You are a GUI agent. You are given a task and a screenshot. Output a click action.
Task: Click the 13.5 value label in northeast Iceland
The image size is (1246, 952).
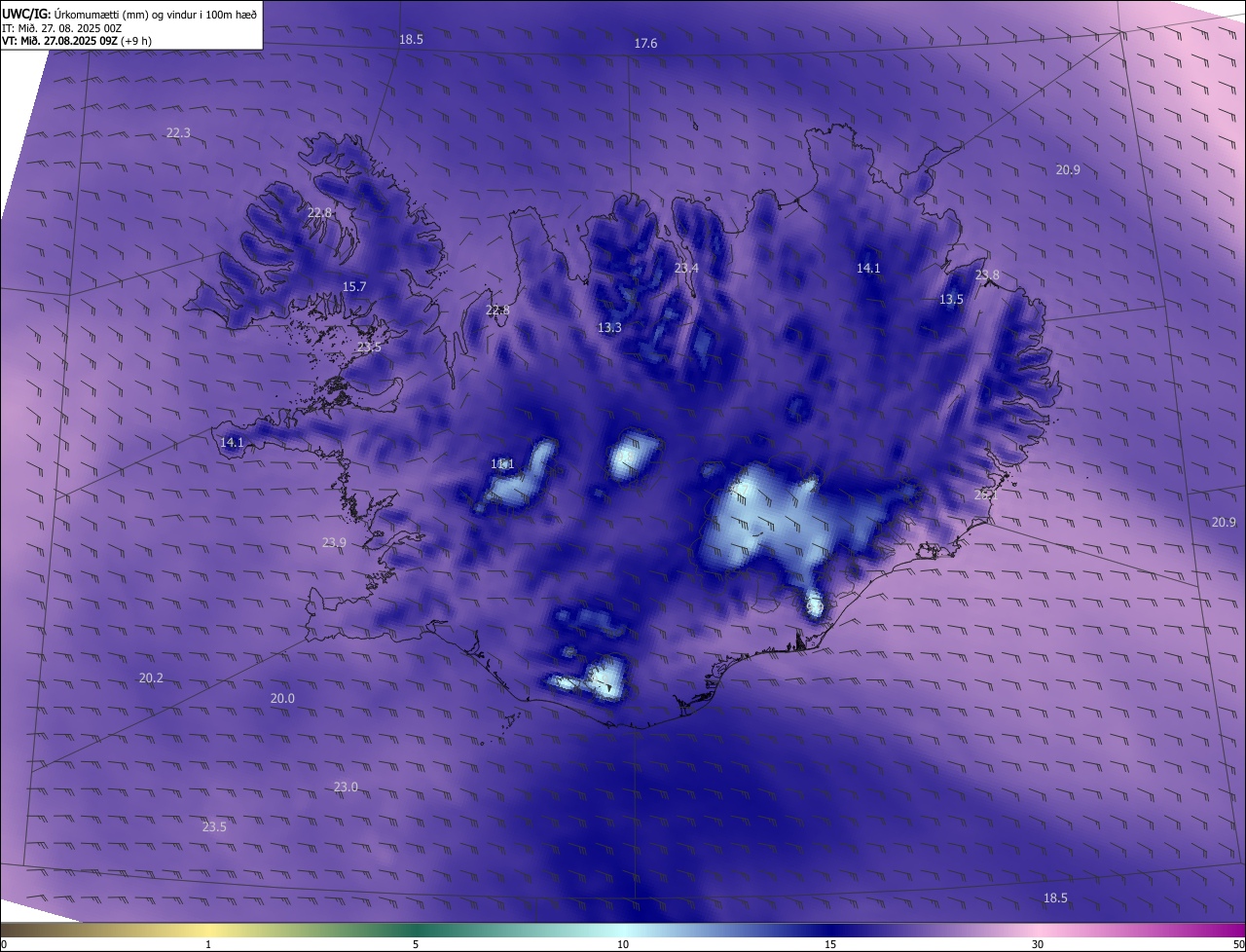click(x=951, y=300)
